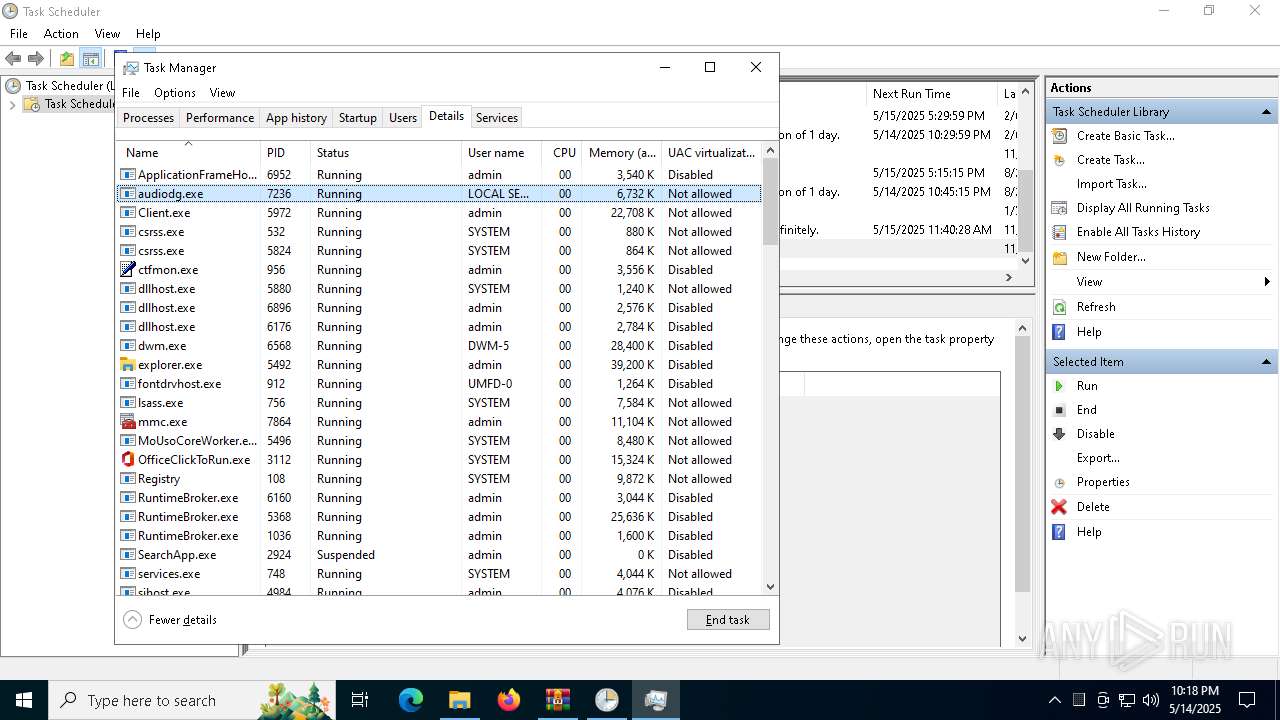
Task: Click Enable All Tasks History action
Action: pyautogui.click(x=1138, y=232)
